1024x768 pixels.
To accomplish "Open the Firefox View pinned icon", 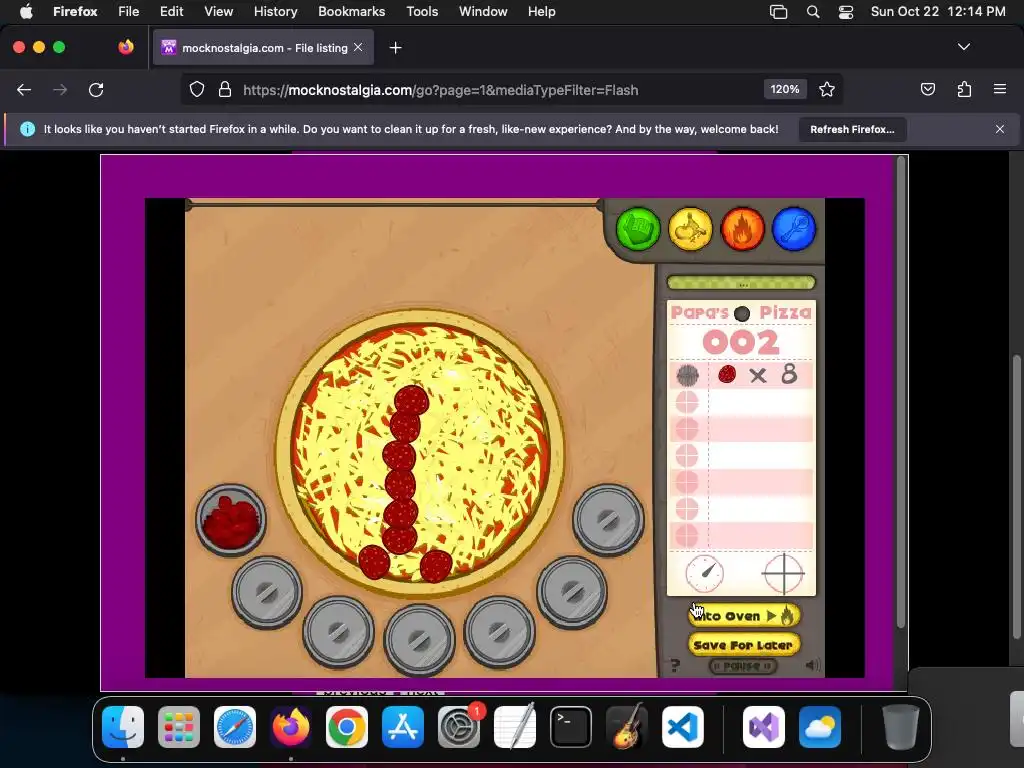I will pos(126,47).
